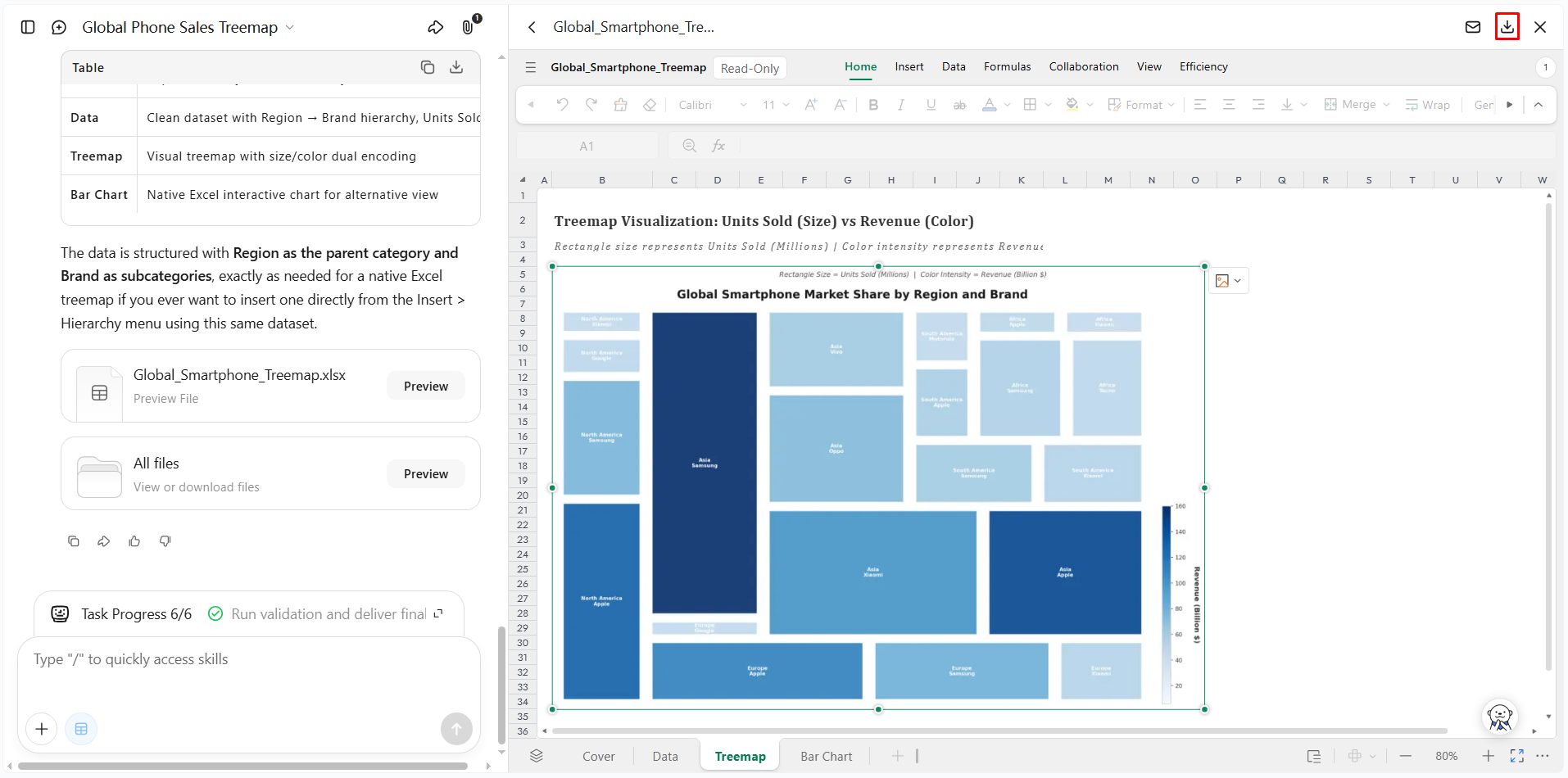This screenshot has height=778, width=1568.
Task: Align text right
Action: click(x=1258, y=105)
